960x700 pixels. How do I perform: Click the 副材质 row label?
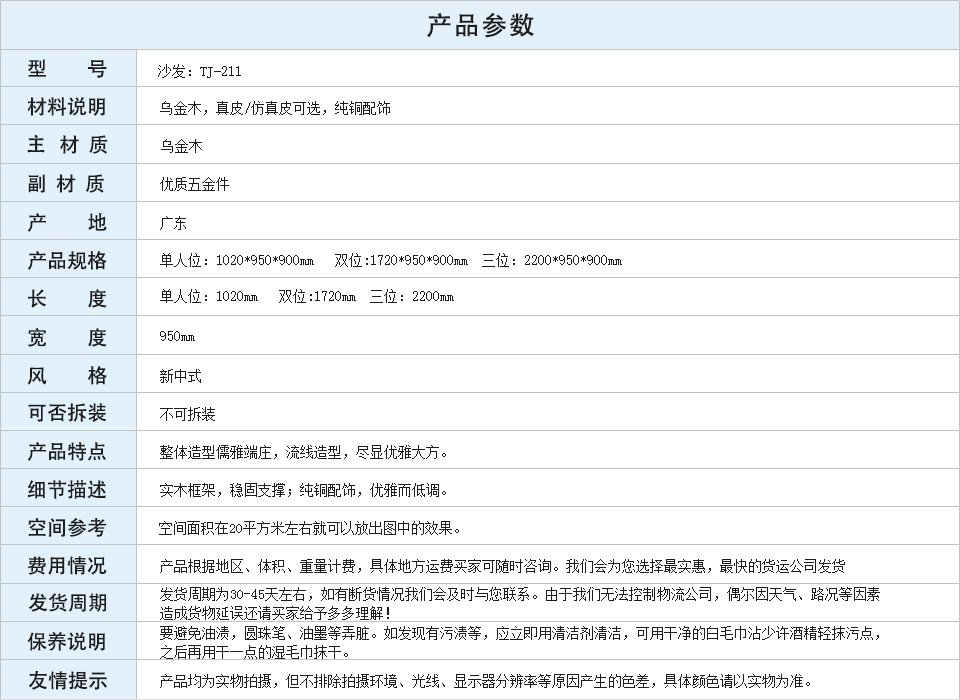(67, 183)
